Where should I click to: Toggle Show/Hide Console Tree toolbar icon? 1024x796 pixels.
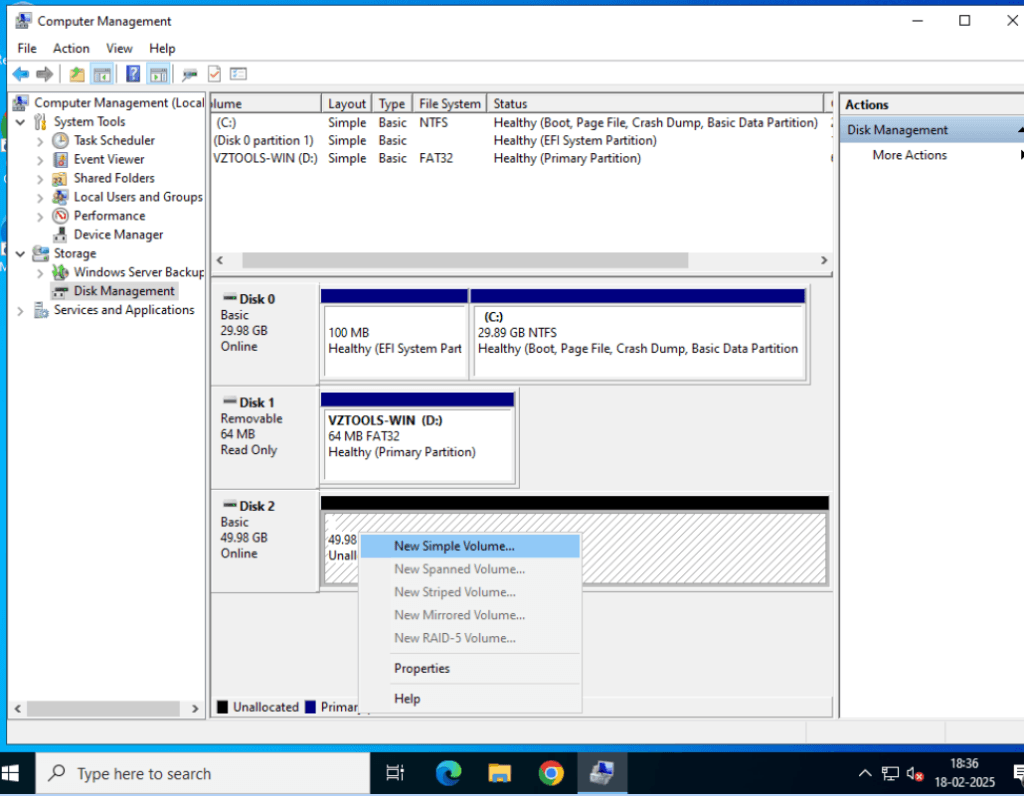102,74
